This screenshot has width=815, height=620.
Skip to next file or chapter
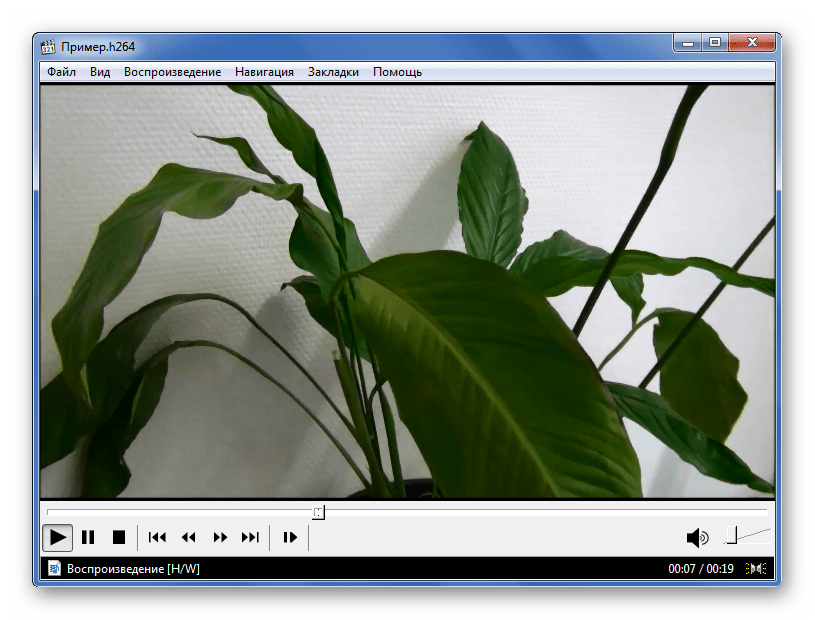pos(251,537)
